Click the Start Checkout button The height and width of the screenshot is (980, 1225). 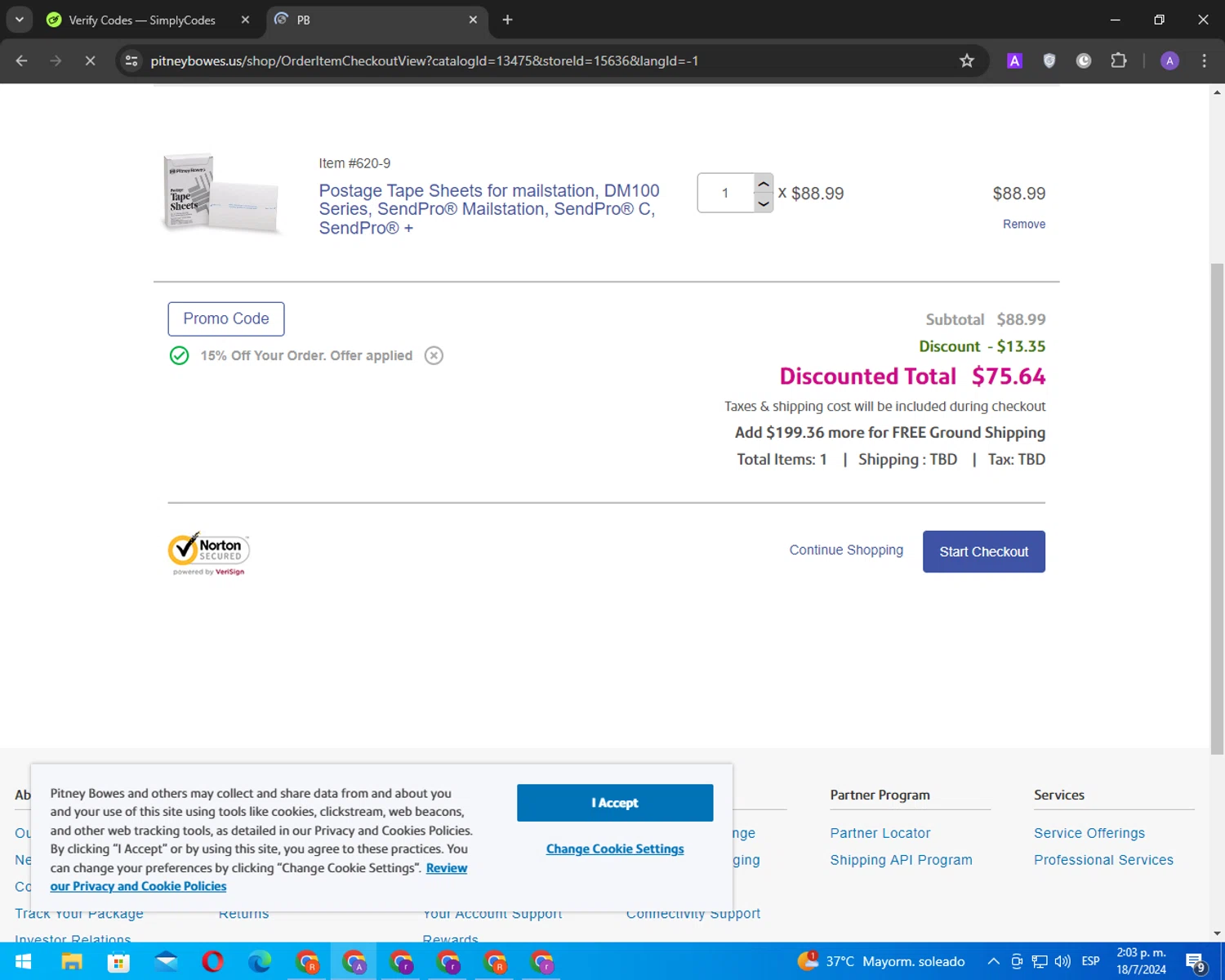983,551
